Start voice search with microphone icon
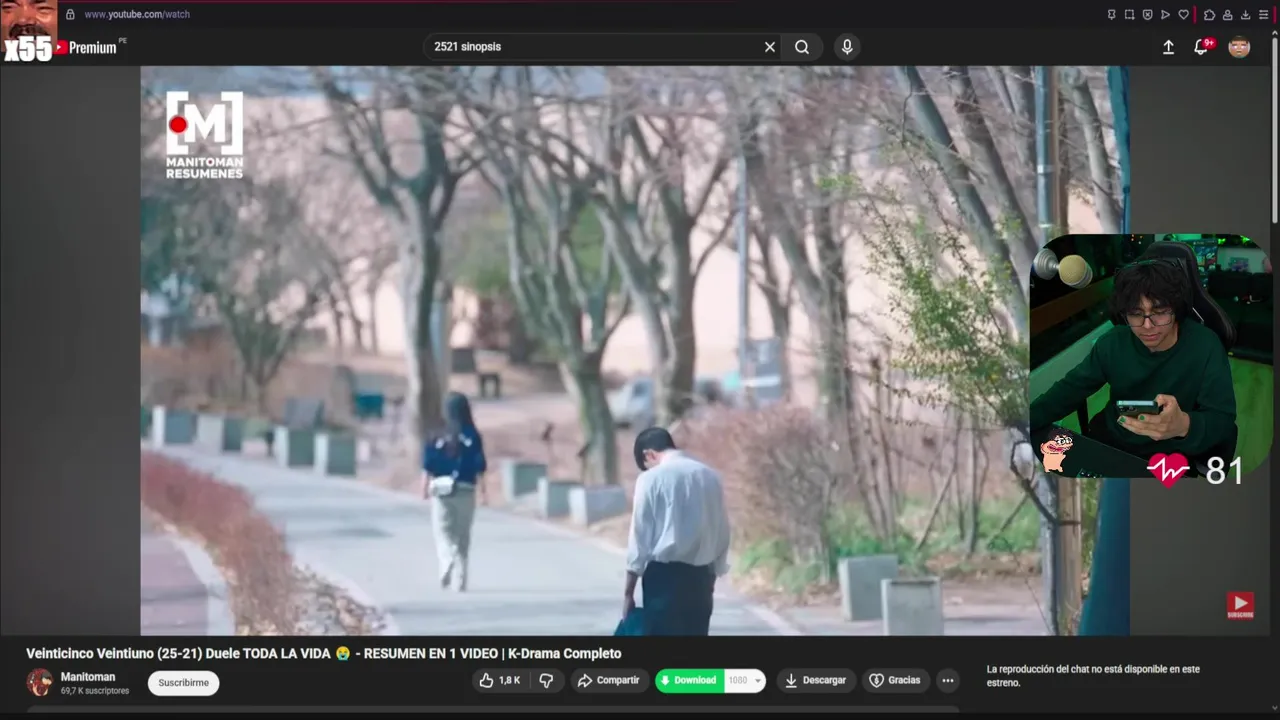This screenshot has width=1280, height=720. click(x=847, y=47)
